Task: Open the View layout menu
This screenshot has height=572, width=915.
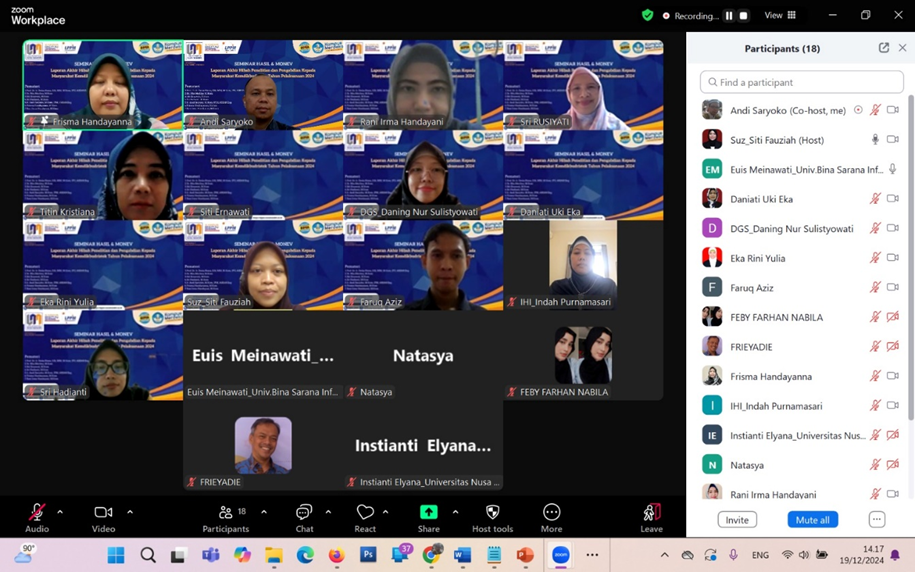Action: coord(780,16)
